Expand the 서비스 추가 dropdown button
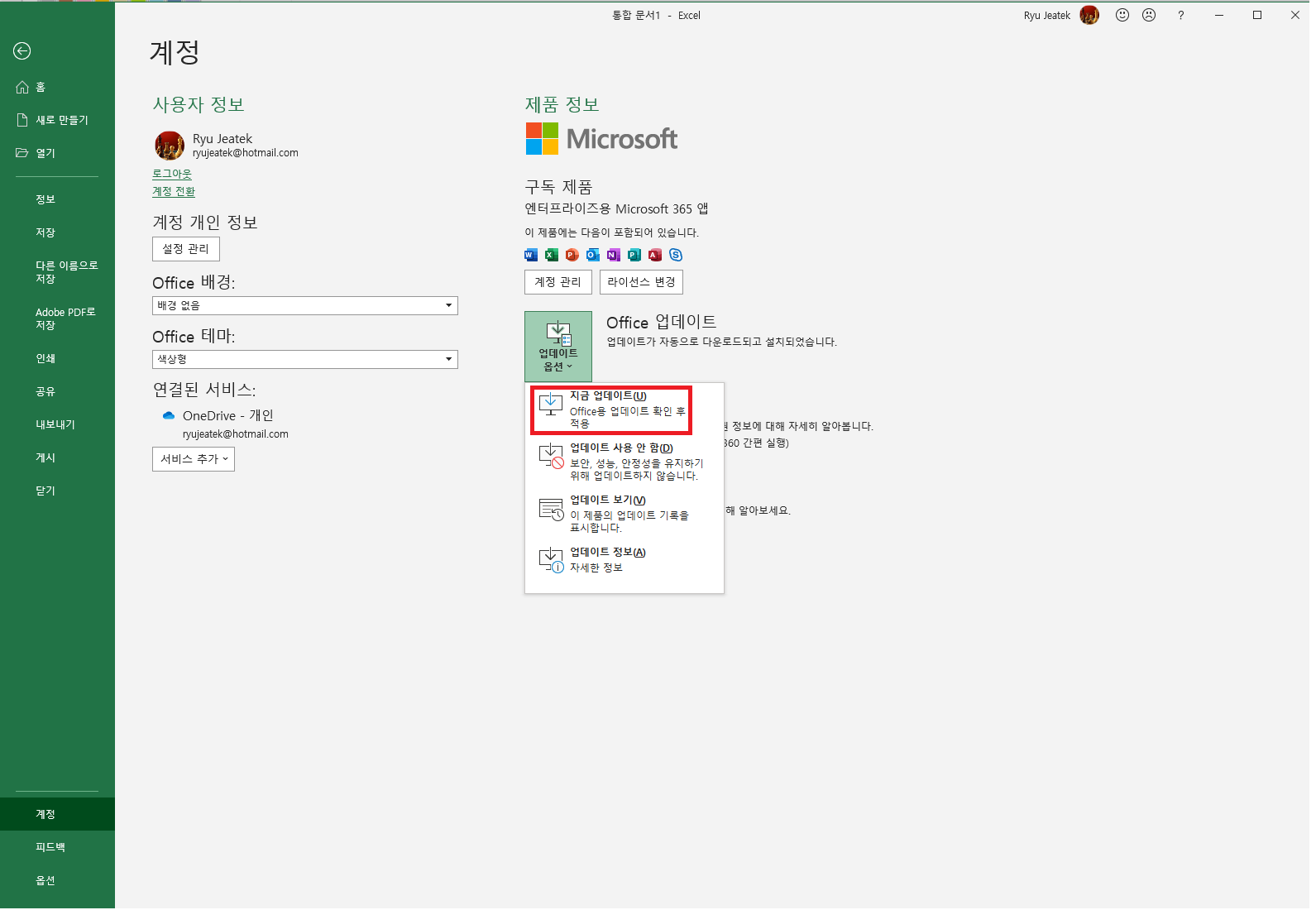The height and width of the screenshot is (910, 1316). tap(194, 459)
